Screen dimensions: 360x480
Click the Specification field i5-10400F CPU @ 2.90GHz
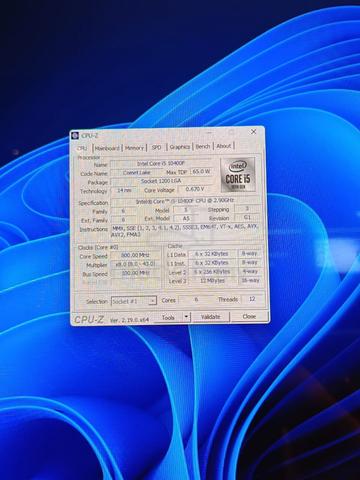(185, 201)
